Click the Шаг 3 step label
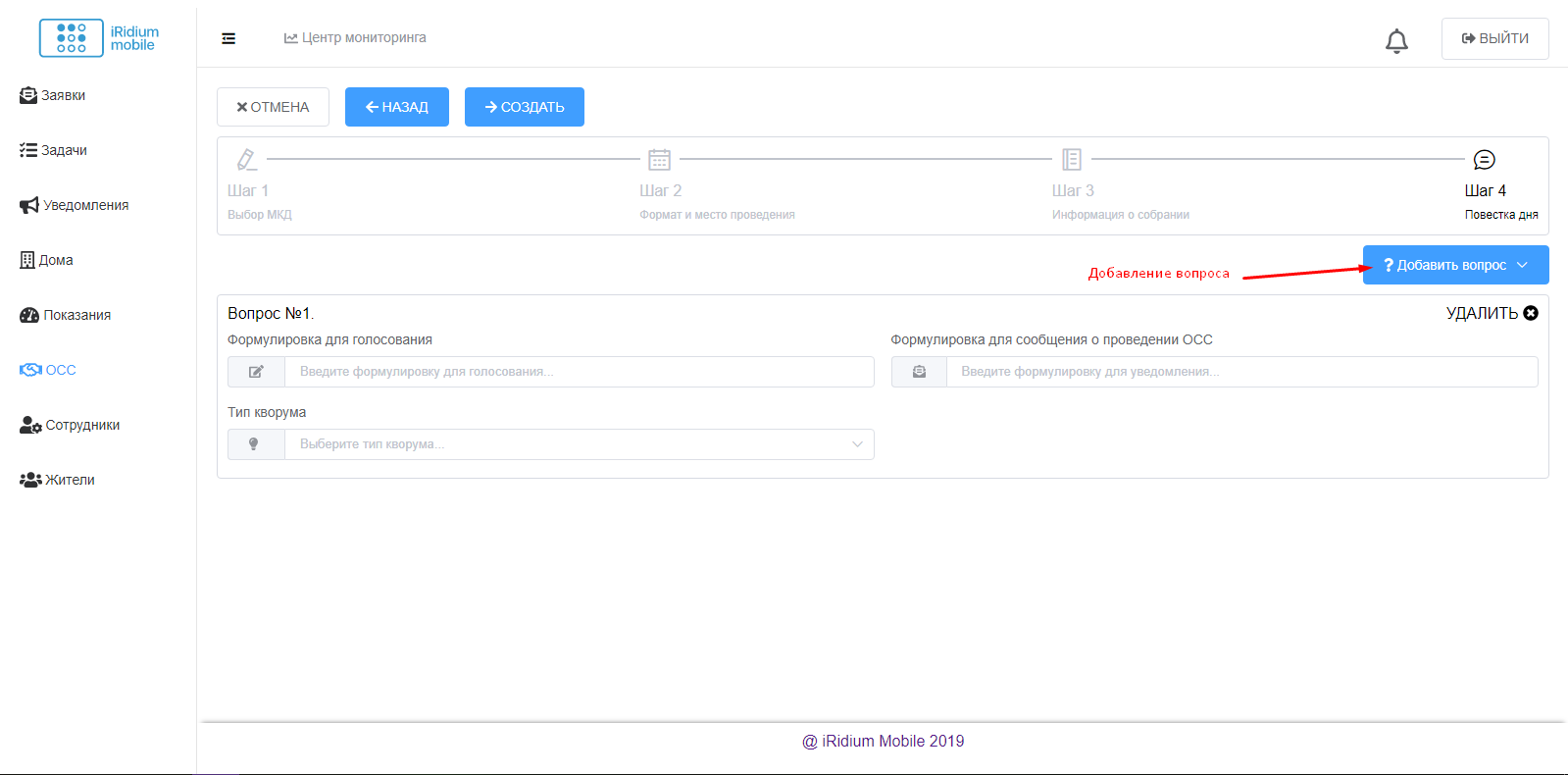 [x=1073, y=190]
